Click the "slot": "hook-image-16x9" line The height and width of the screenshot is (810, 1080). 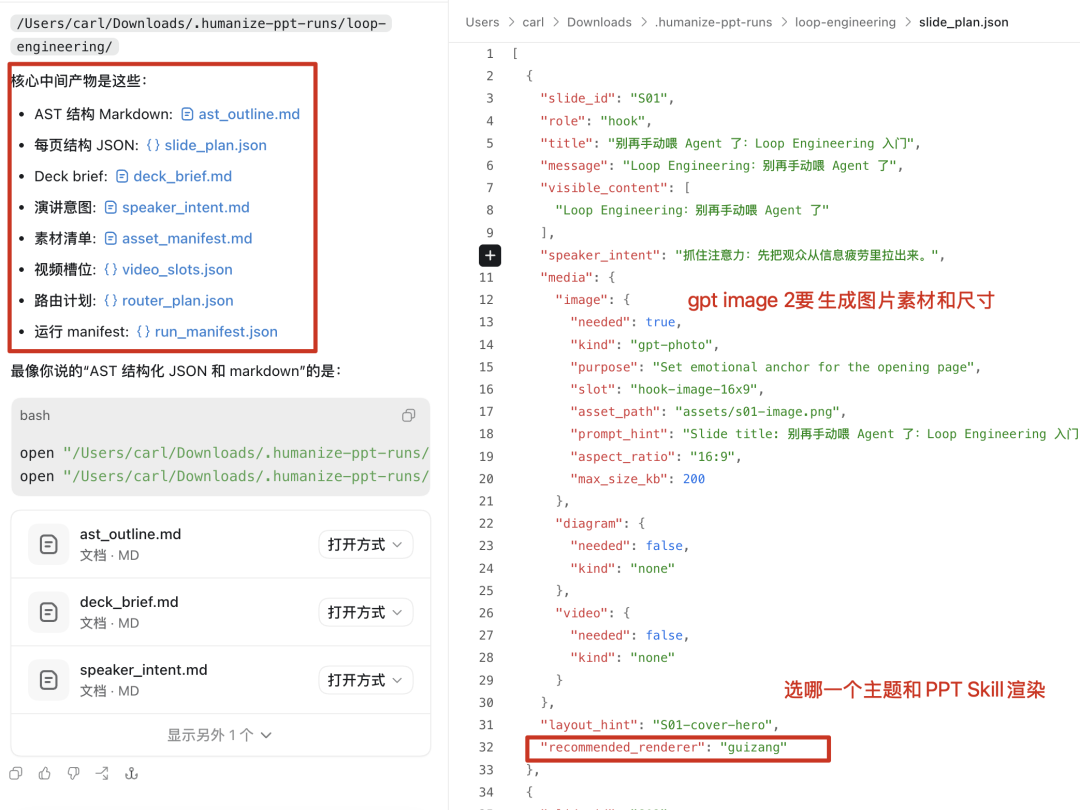click(667, 390)
